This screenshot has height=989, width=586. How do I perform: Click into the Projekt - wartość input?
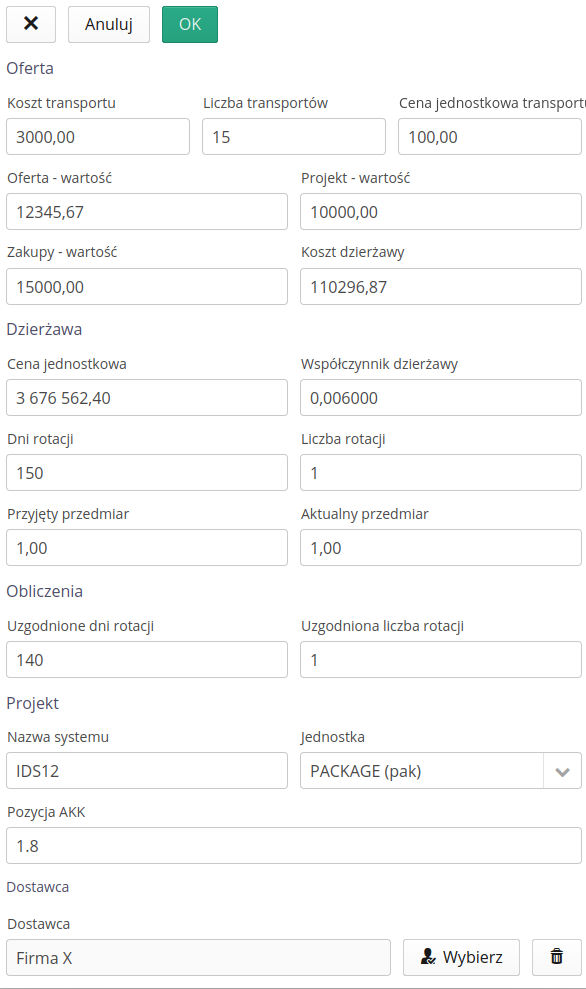440,212
